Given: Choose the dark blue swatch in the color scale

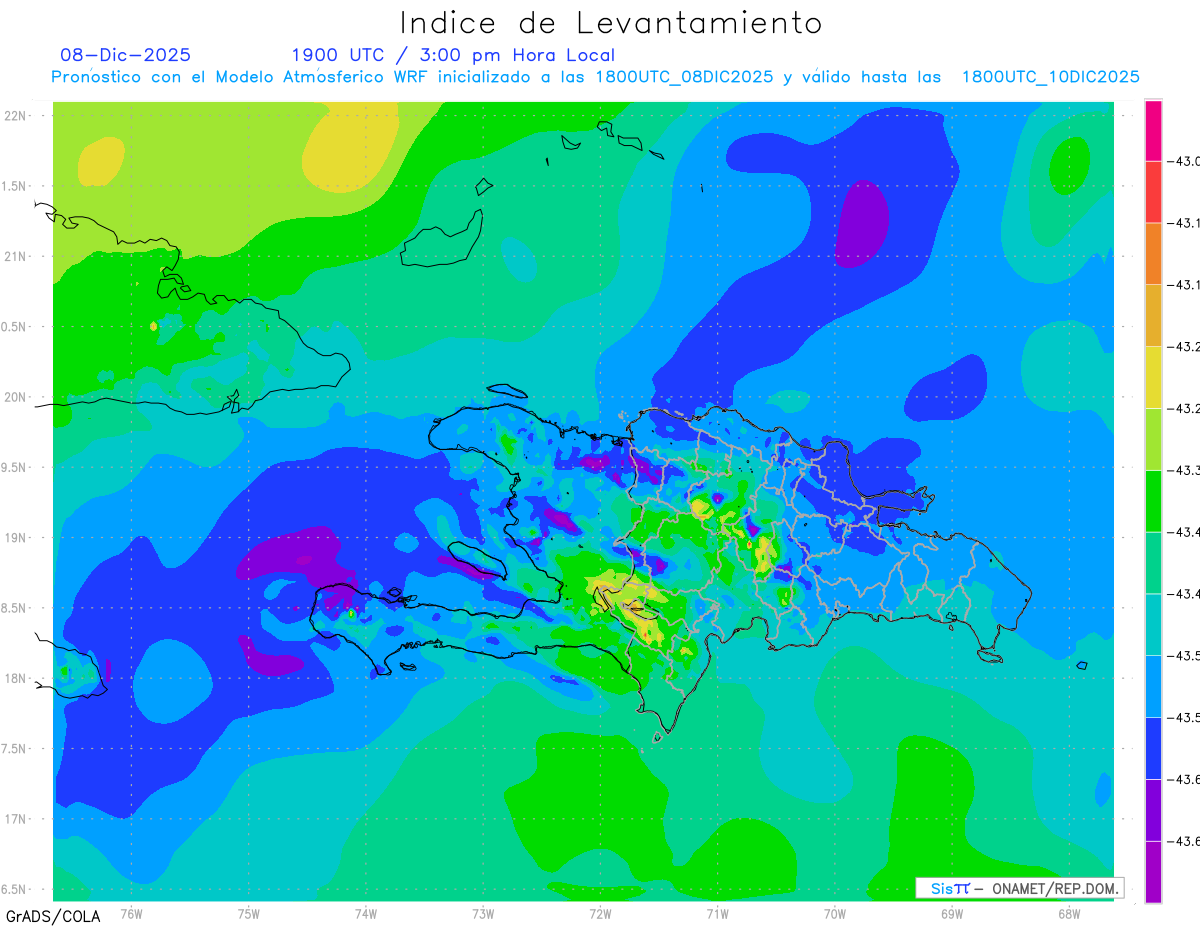Looking at the screenshot, I should pyautogui.click(x=1153, y=749).
